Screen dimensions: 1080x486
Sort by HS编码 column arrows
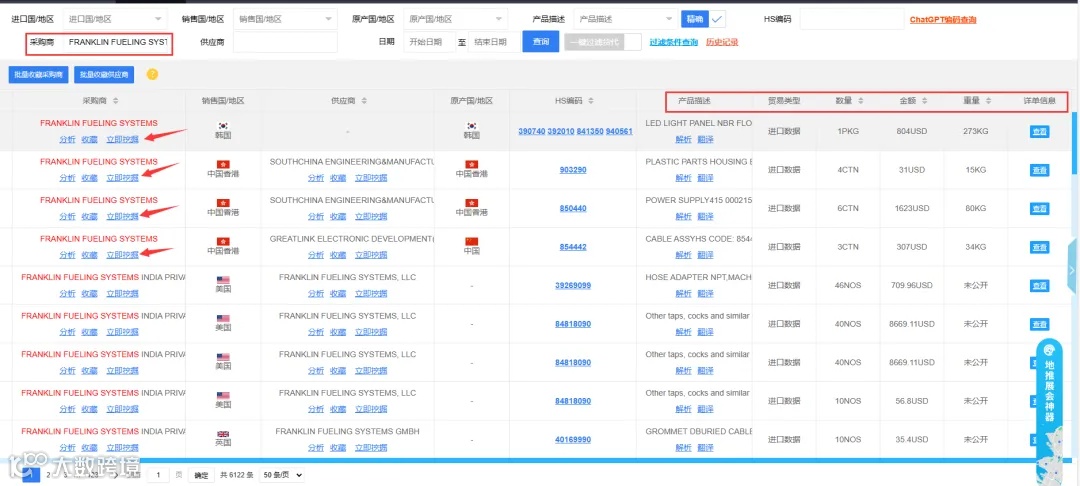click(x=591, y=101)
